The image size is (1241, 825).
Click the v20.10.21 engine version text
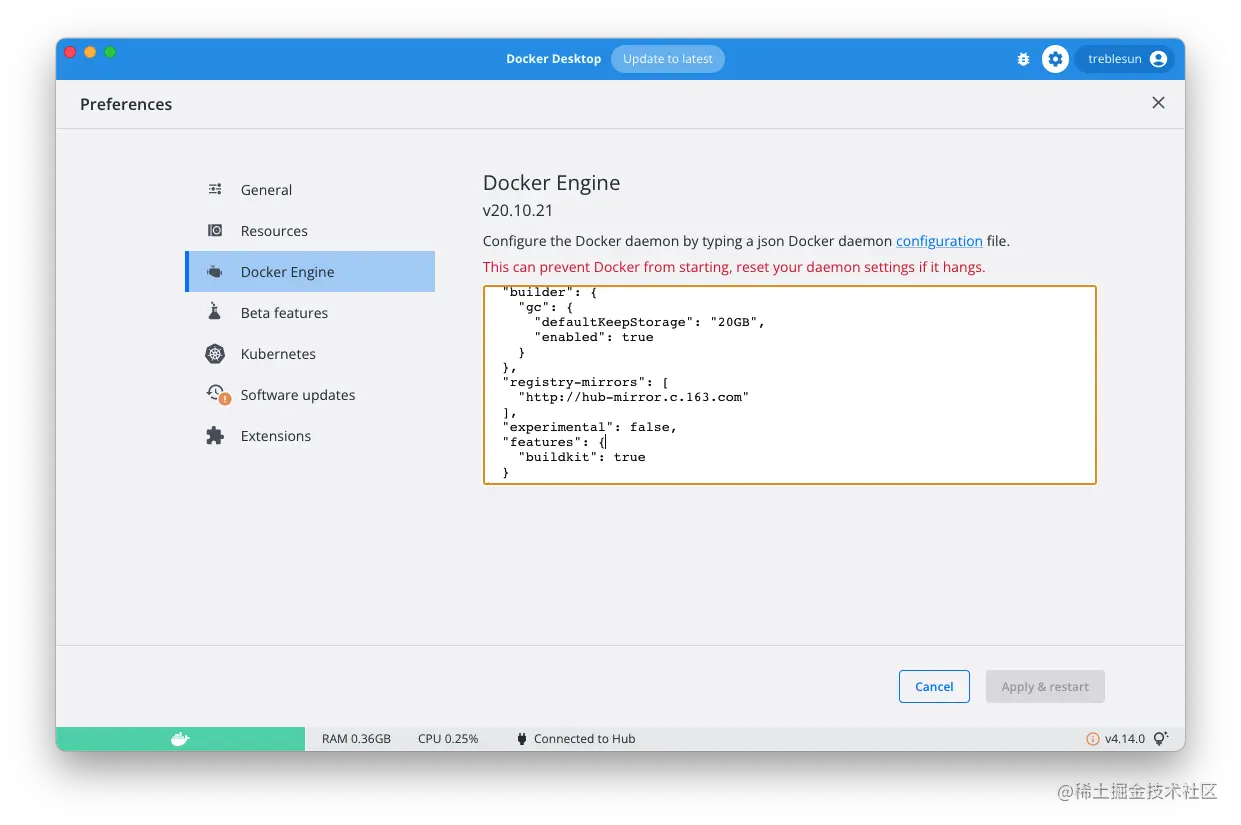pyautogui.click(x=518, y=211)
